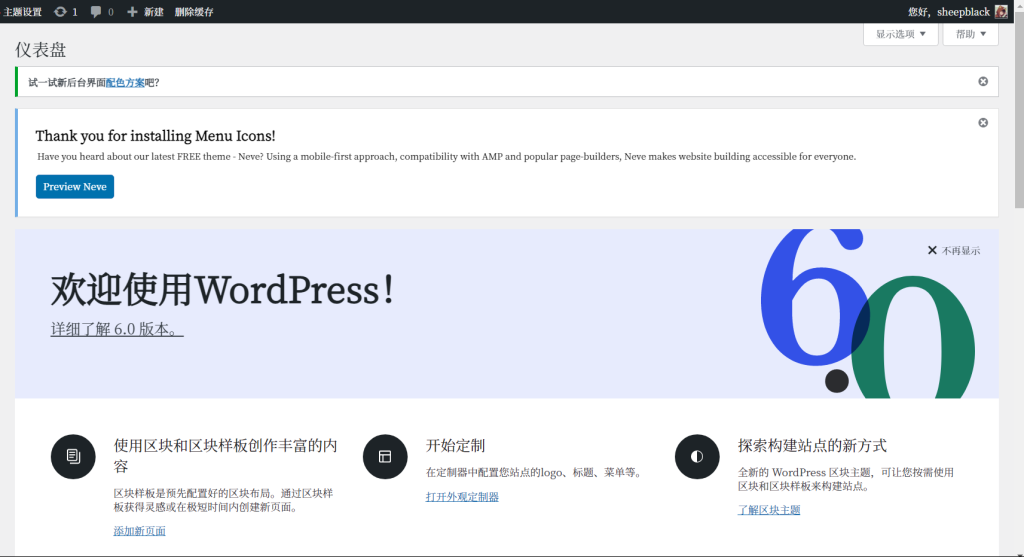
Task: Dismiss the Menu Icons notice
Action: click(983, 123)
